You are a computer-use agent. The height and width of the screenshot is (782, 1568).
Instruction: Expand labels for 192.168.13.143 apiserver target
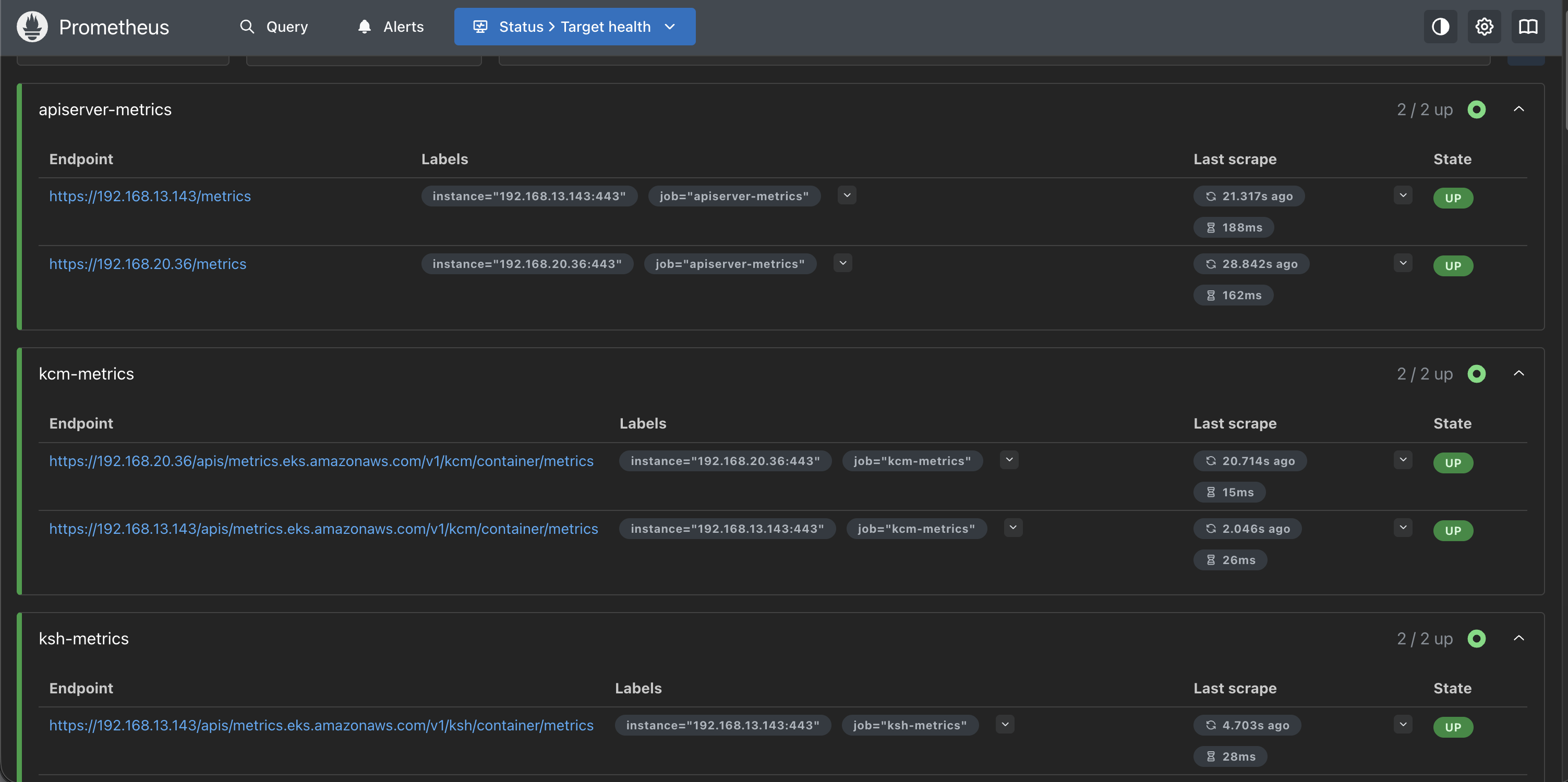(x=847, y=195)
